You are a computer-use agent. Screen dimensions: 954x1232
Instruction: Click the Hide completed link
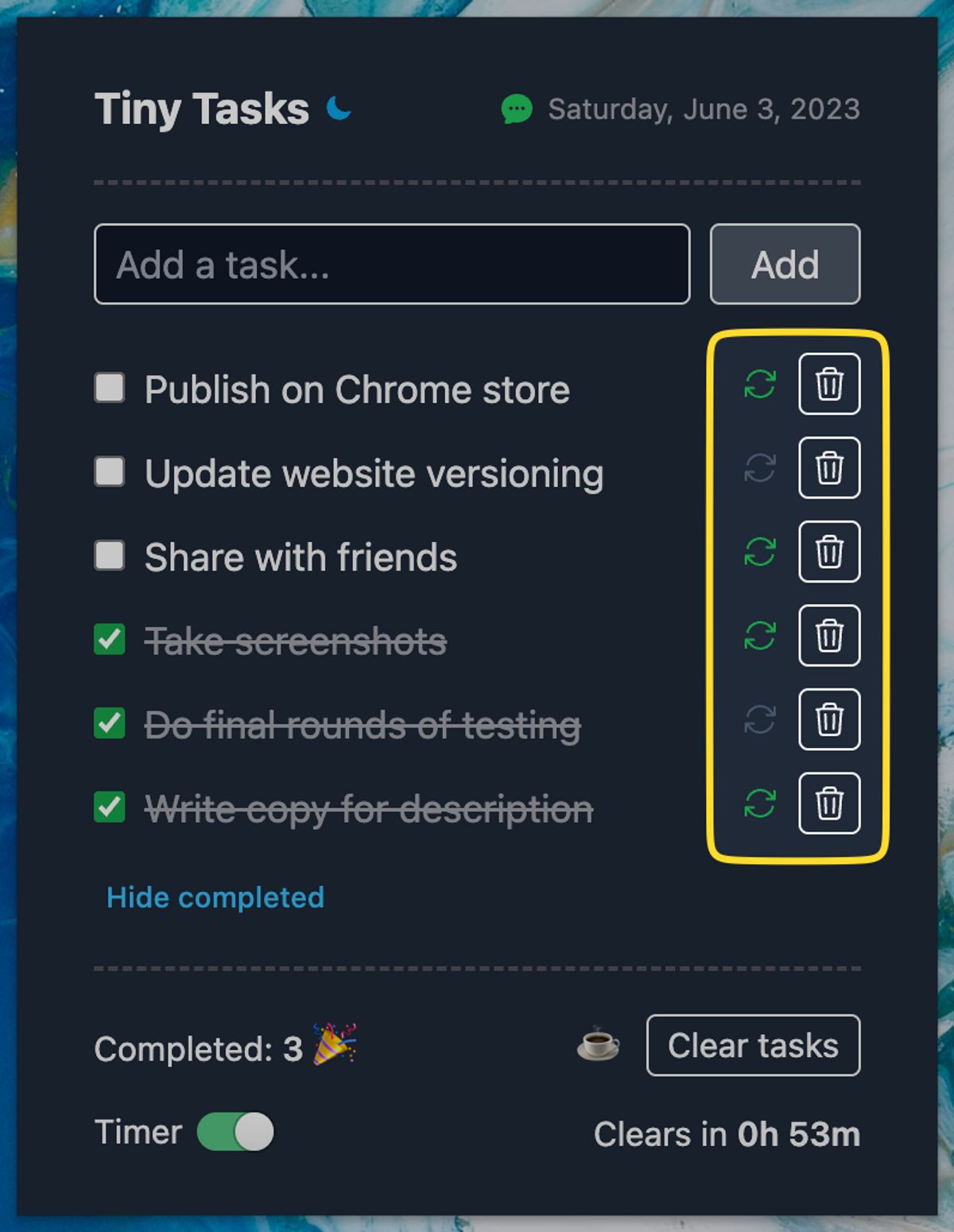215,897
